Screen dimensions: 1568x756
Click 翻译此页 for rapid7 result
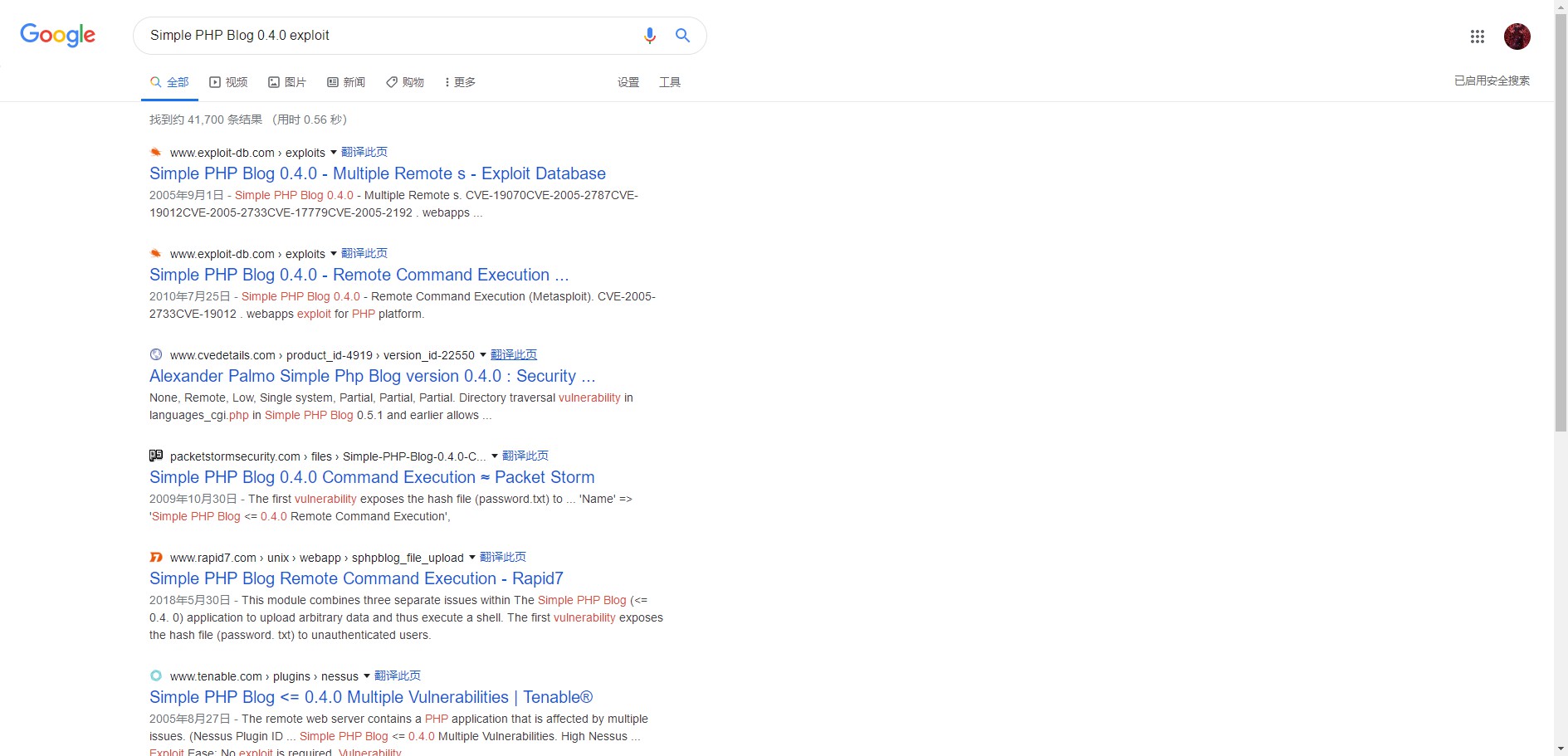pyautogui.click(x=503, y=557)
